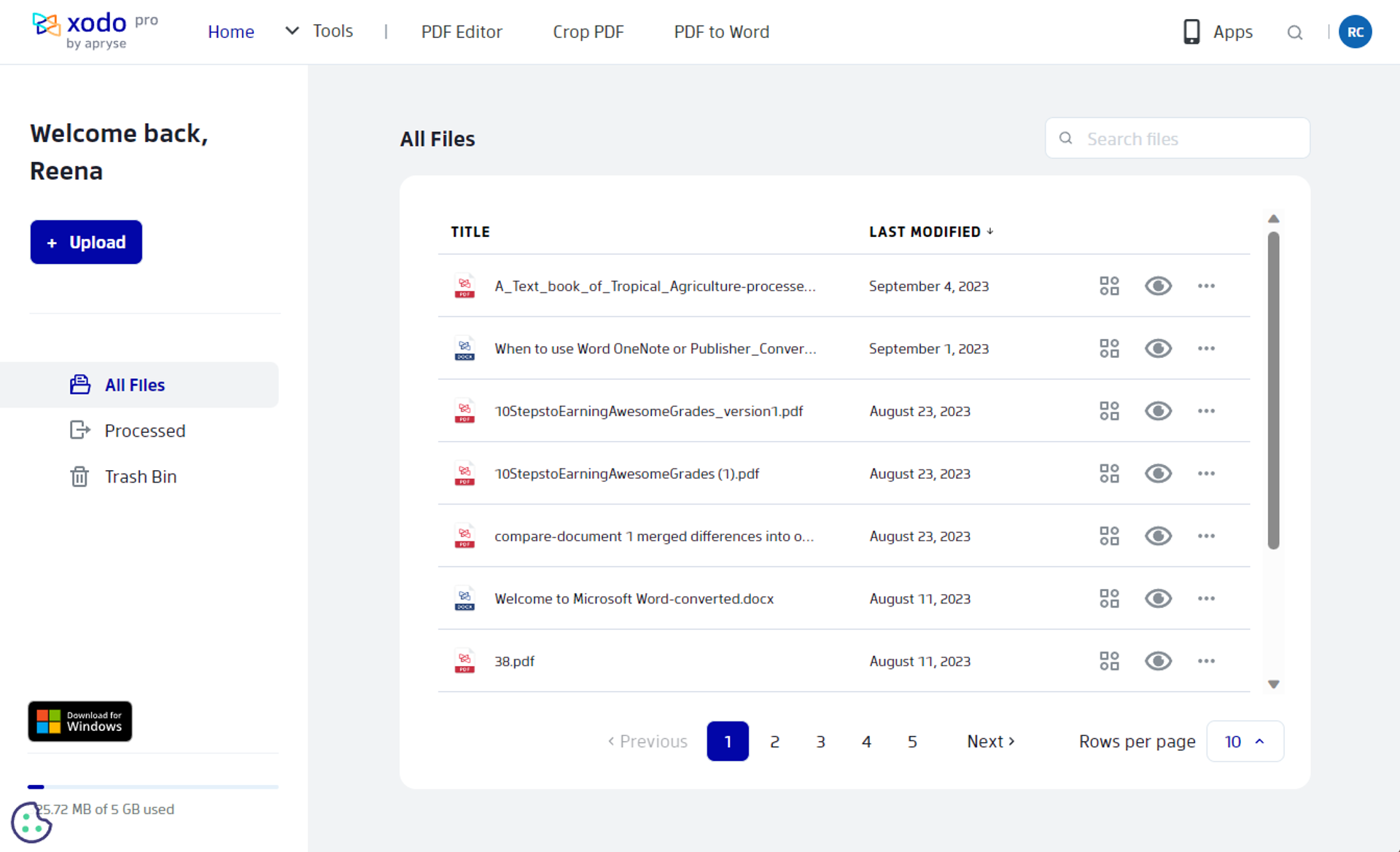This screenshot has height=852, width=1400.
Task: Open cookie preferences icon at bottom left
Action: click(x=31, y=823)
